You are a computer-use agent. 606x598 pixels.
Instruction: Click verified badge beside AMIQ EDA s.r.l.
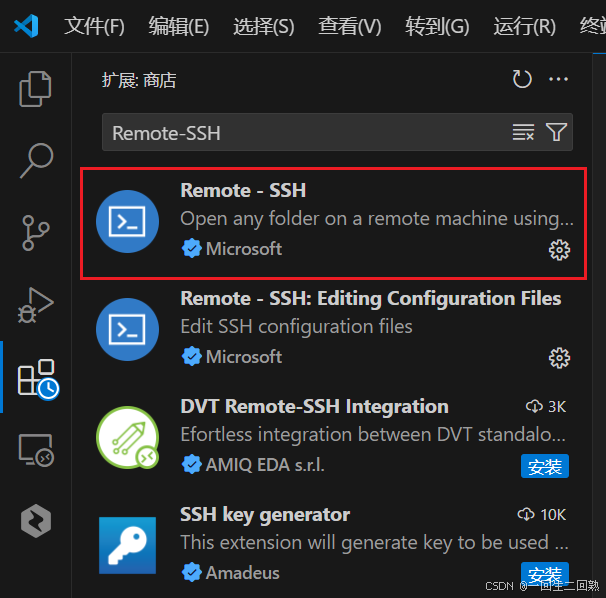coord(191,464)
